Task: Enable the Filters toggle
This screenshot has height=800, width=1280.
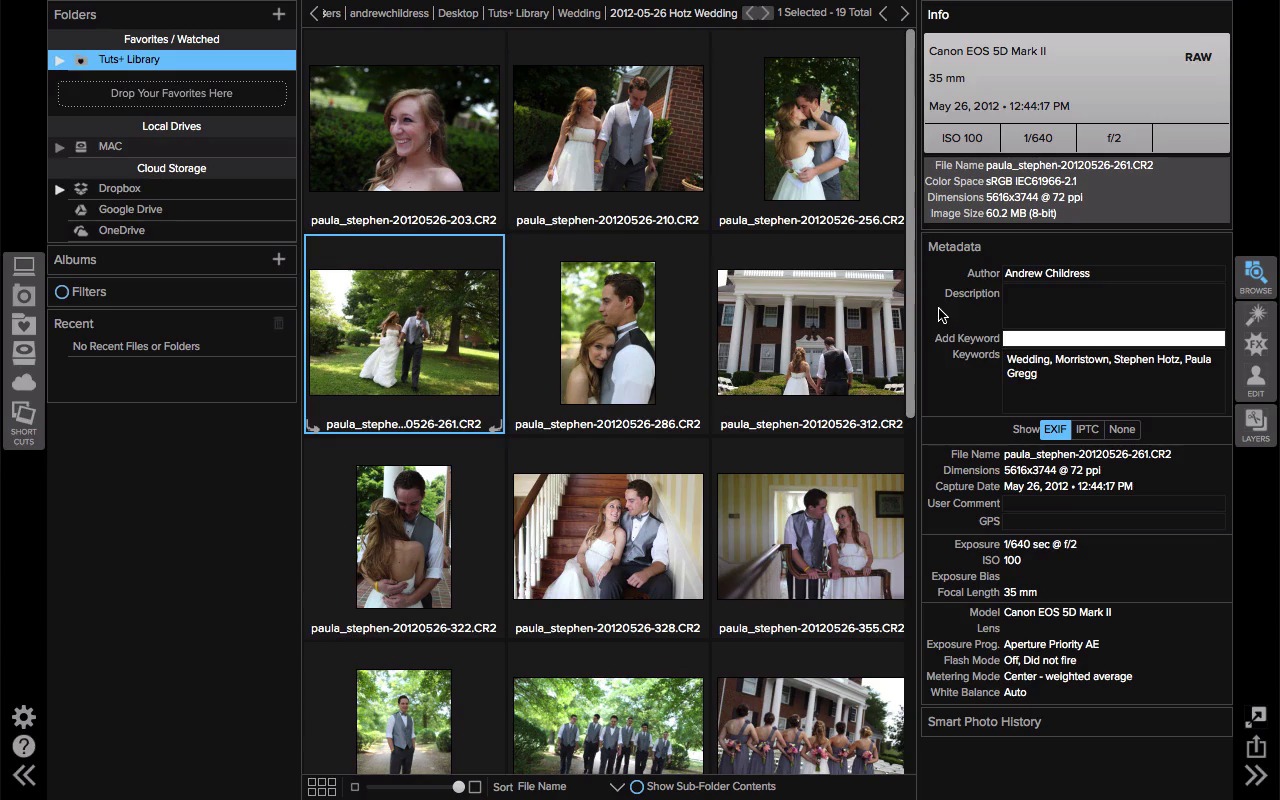Action: tap(62, 292)
